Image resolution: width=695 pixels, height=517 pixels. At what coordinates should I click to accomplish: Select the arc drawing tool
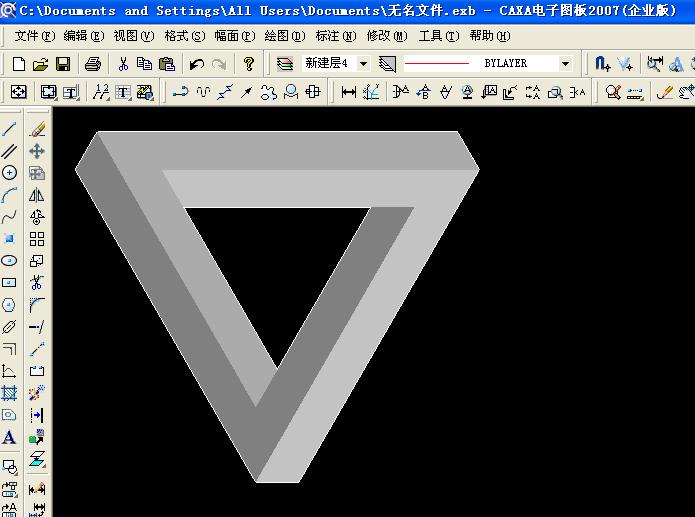coord(9,195)
